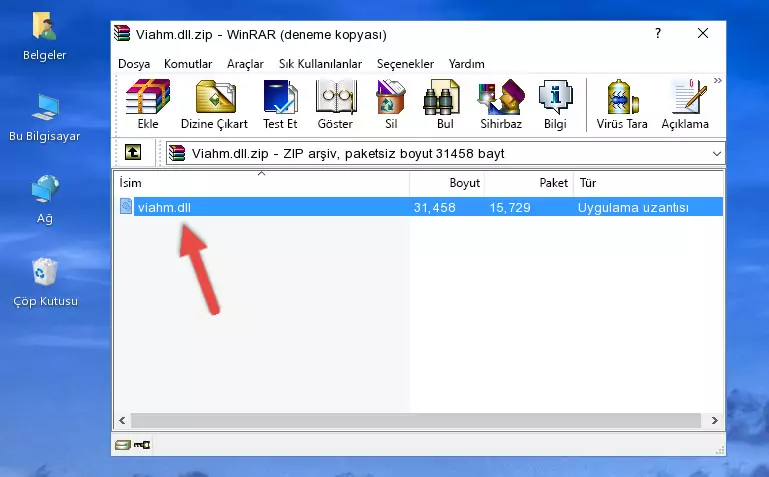Click the WinRAR title bar app icon
This screenshot has height=477, width=769.
[122, 34]
